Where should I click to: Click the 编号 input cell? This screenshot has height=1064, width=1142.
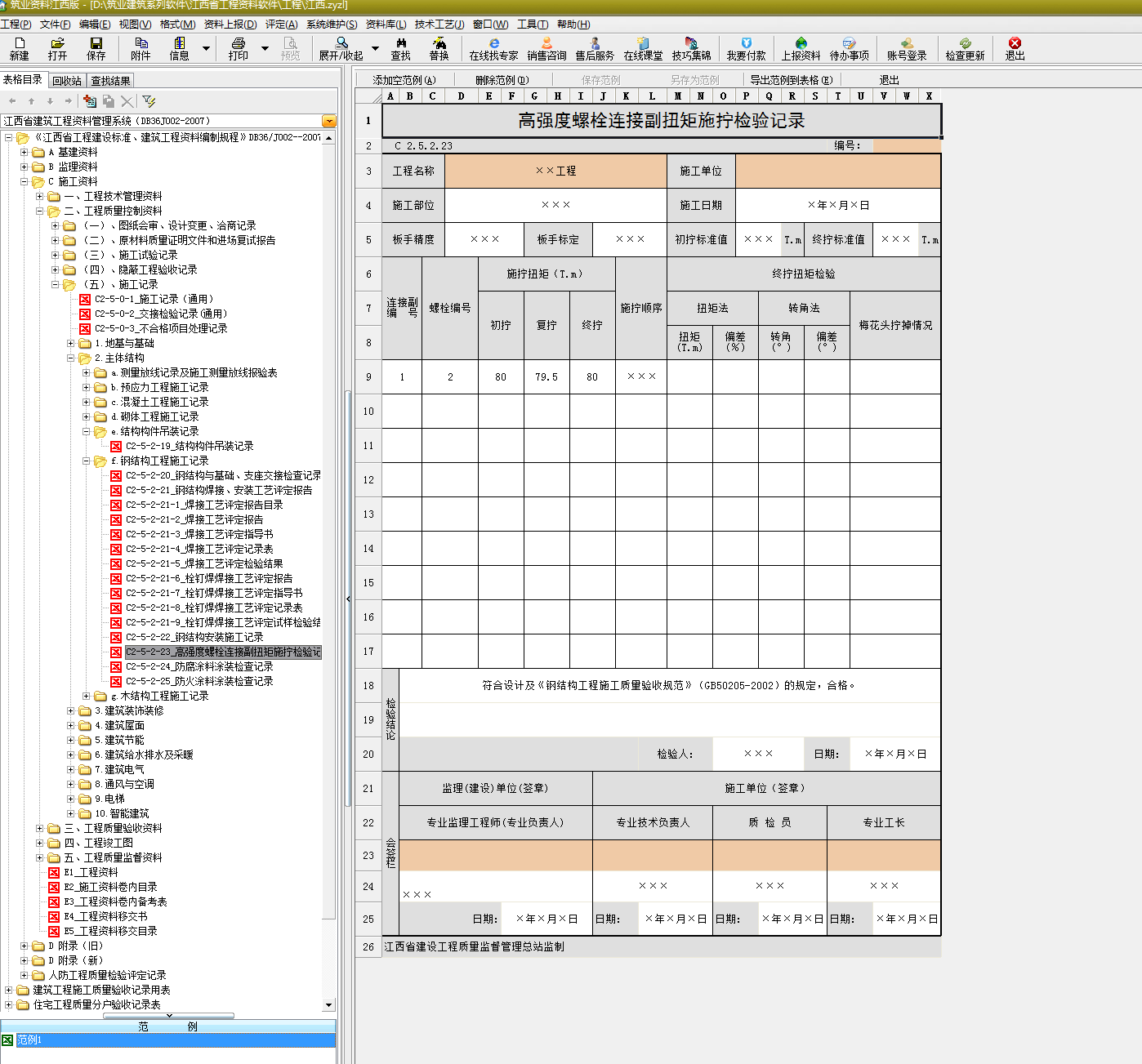pyautogui.click(x=907, y=146)
